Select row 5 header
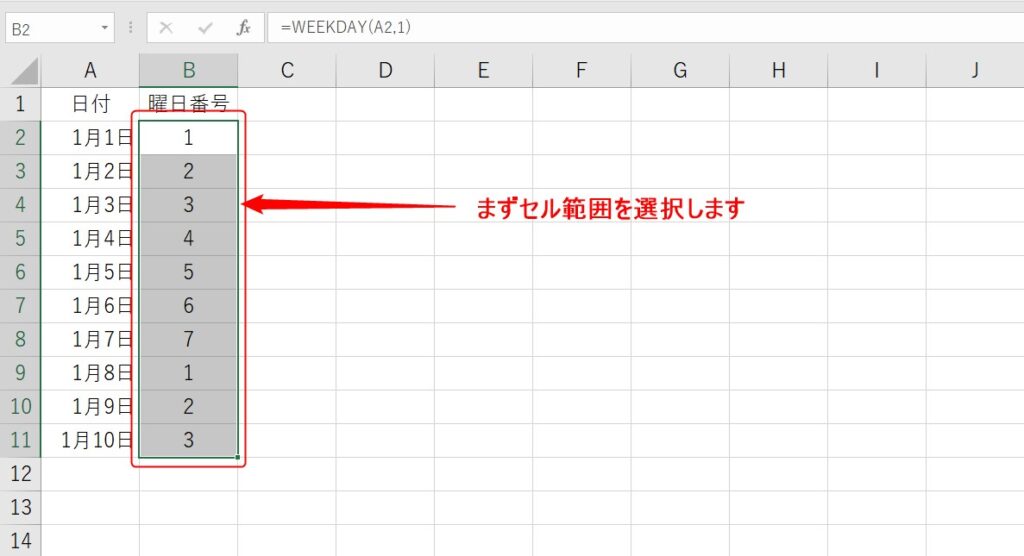The height and width of the screenshot is (556, 1024). click(20, 238)
